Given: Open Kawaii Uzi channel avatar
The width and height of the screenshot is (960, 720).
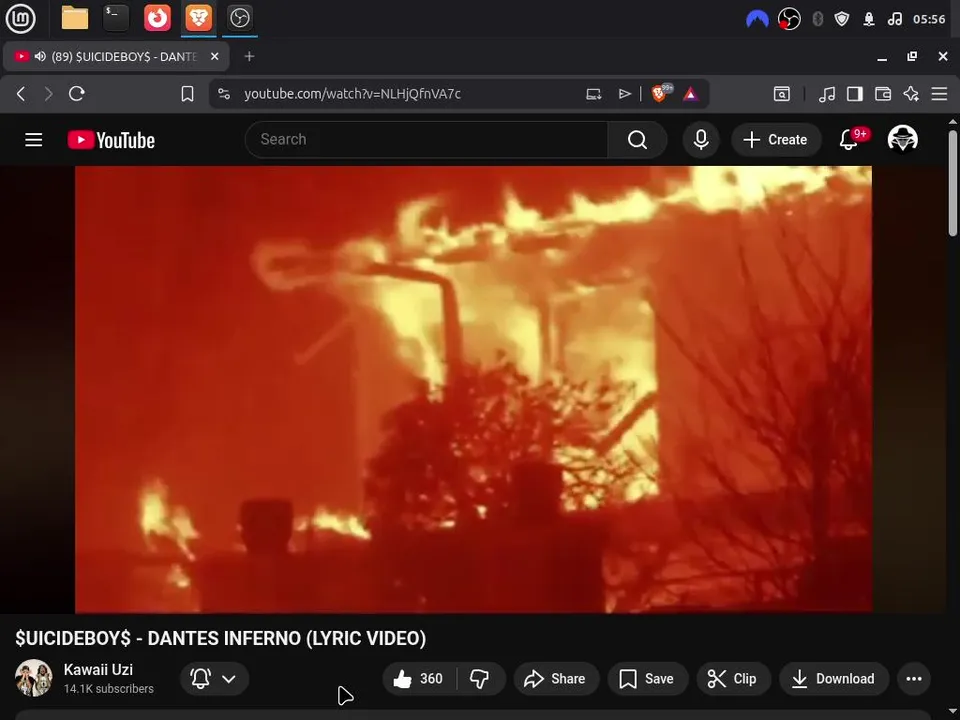Looking at the screenshot, I should [34, 678].
